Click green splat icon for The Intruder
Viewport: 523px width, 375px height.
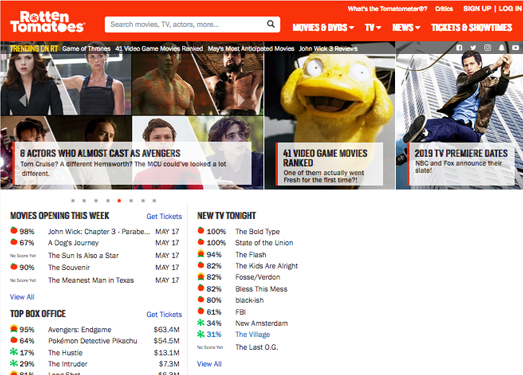coord(14,363)
